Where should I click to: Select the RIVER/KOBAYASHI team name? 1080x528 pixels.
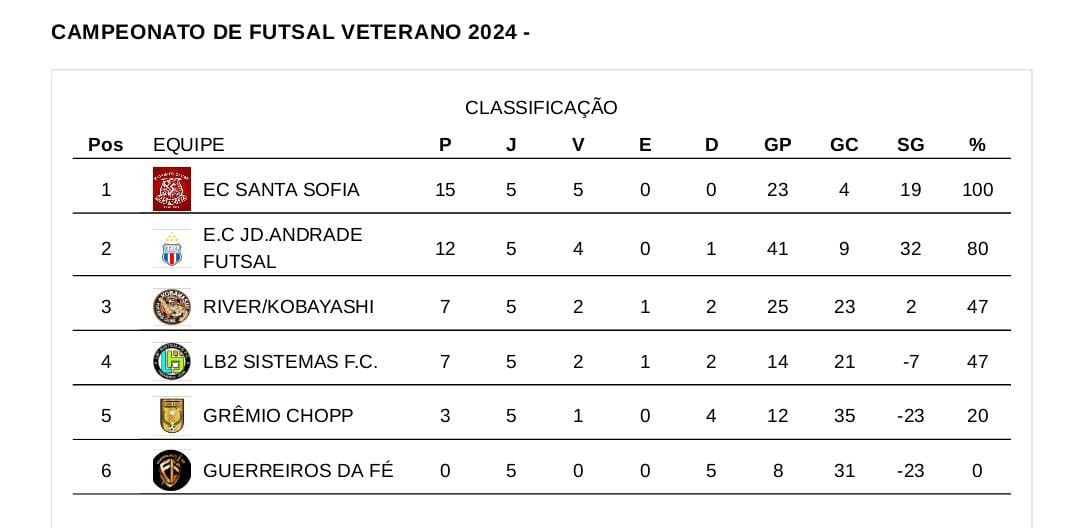pos(289,306)
